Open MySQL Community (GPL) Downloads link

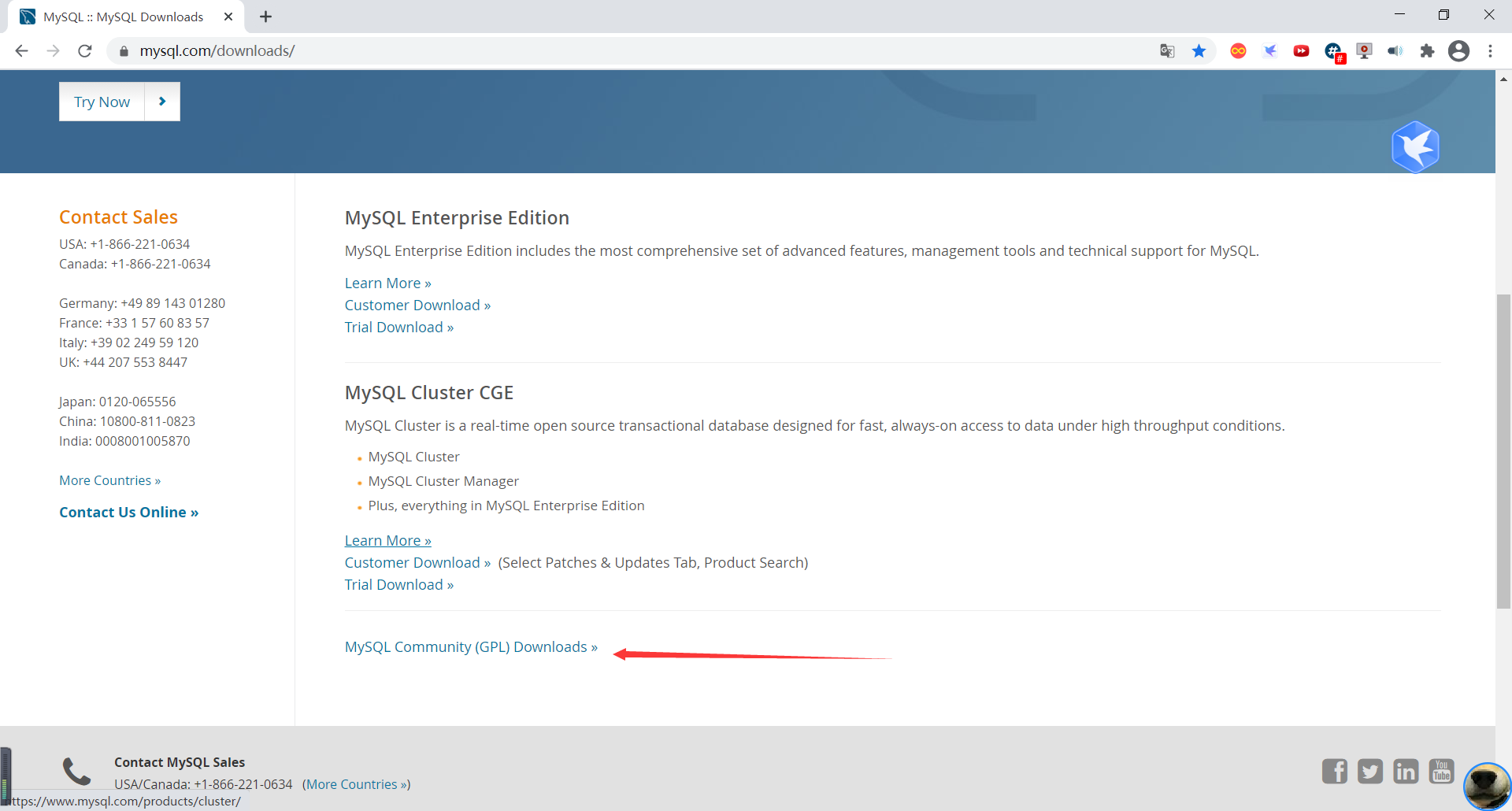coord(471,647)
